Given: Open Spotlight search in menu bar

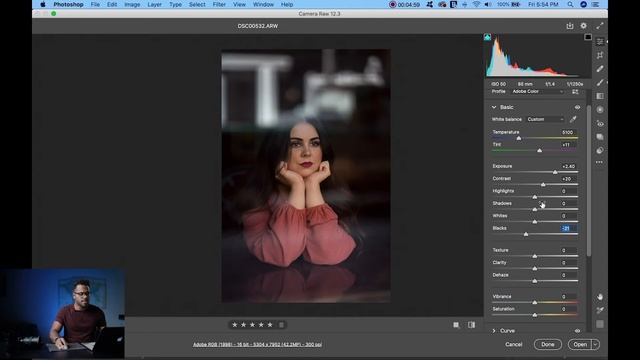Looking at the screenshot, I should (x=570, y=4).
